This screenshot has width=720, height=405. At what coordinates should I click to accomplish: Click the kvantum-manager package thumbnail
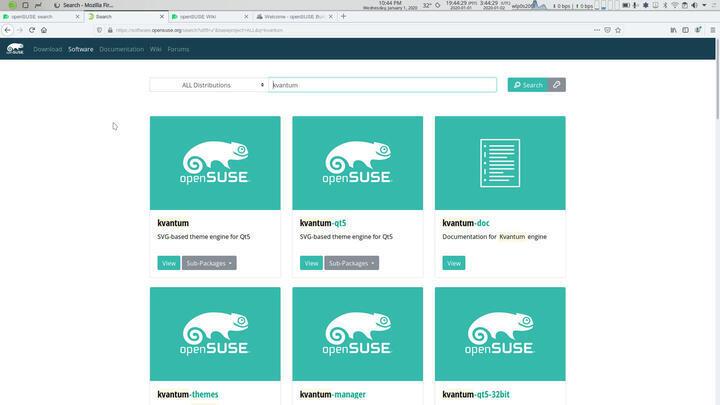pos(358,334)
